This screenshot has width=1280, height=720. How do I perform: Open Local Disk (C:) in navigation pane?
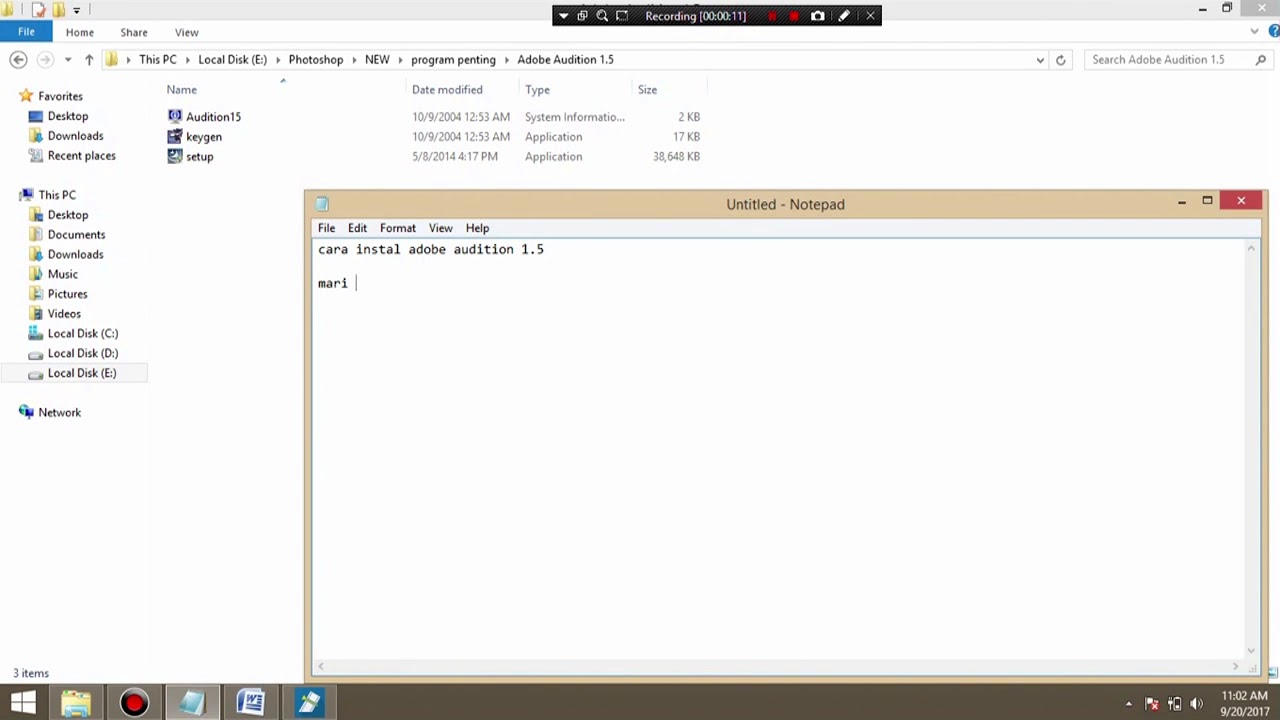(82, 334)
